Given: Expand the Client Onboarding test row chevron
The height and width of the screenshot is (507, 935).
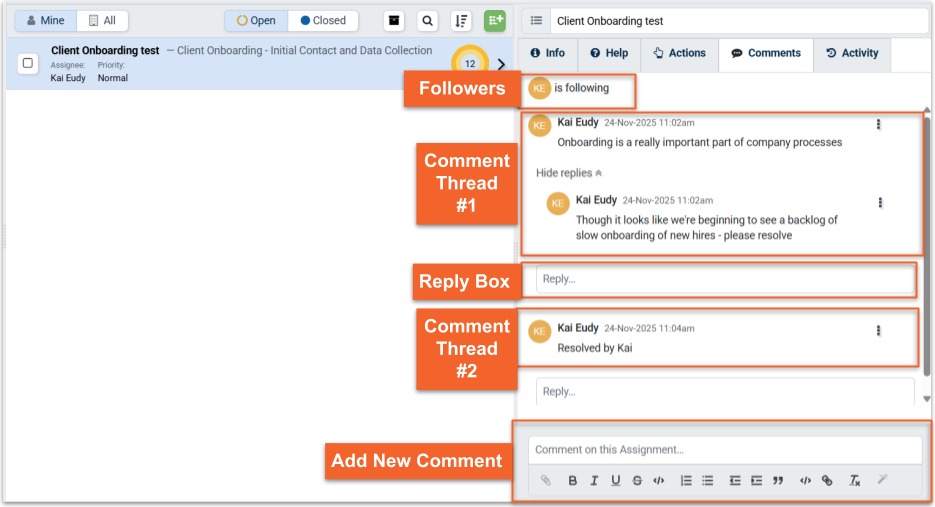Looking at the screenshot, I should 501,64.
